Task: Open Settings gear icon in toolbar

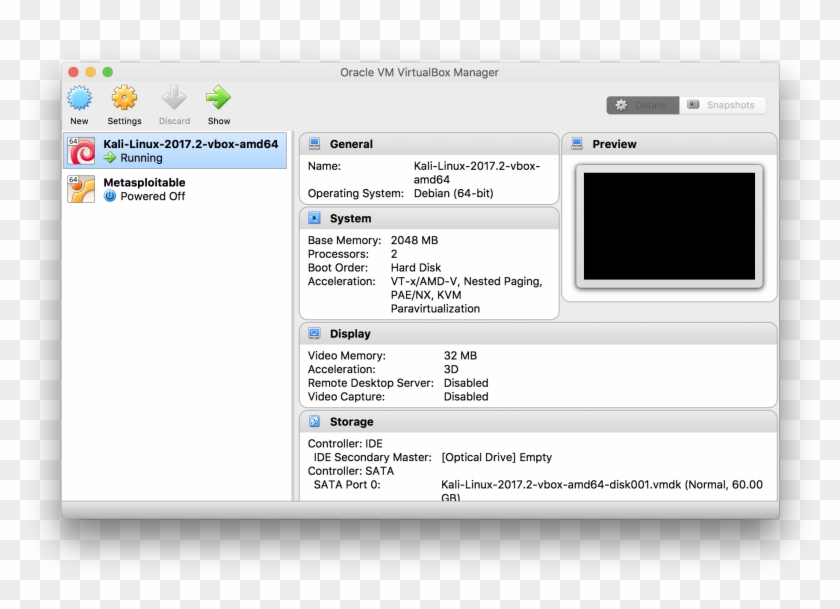Action: (x=124, y=98)
